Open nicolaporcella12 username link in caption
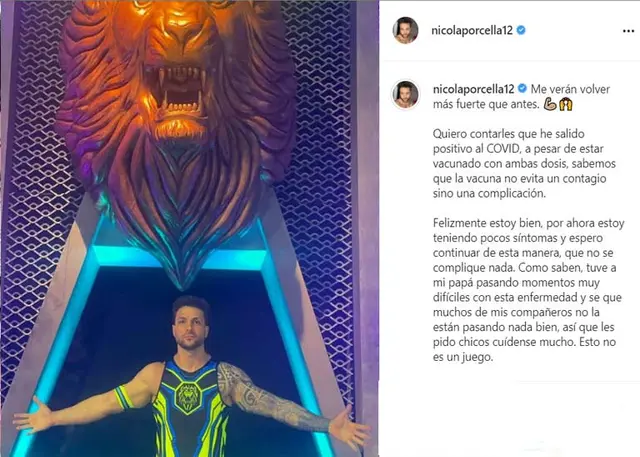 click(x=473, y=89)
